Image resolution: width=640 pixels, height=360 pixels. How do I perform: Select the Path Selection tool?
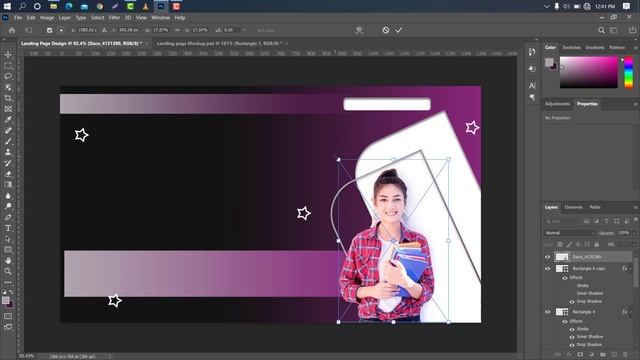click(8, 239)
